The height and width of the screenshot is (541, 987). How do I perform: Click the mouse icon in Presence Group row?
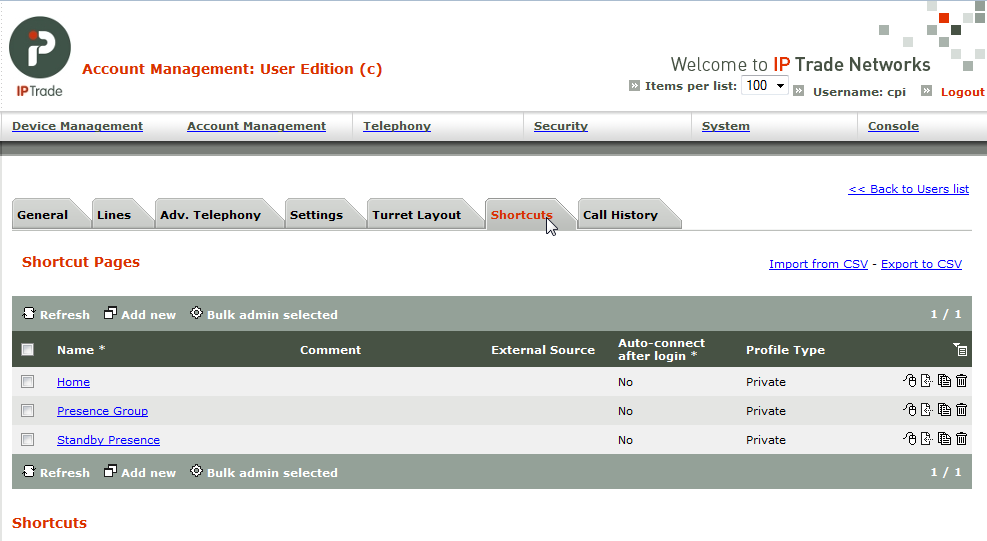click(x=909, y=410)
